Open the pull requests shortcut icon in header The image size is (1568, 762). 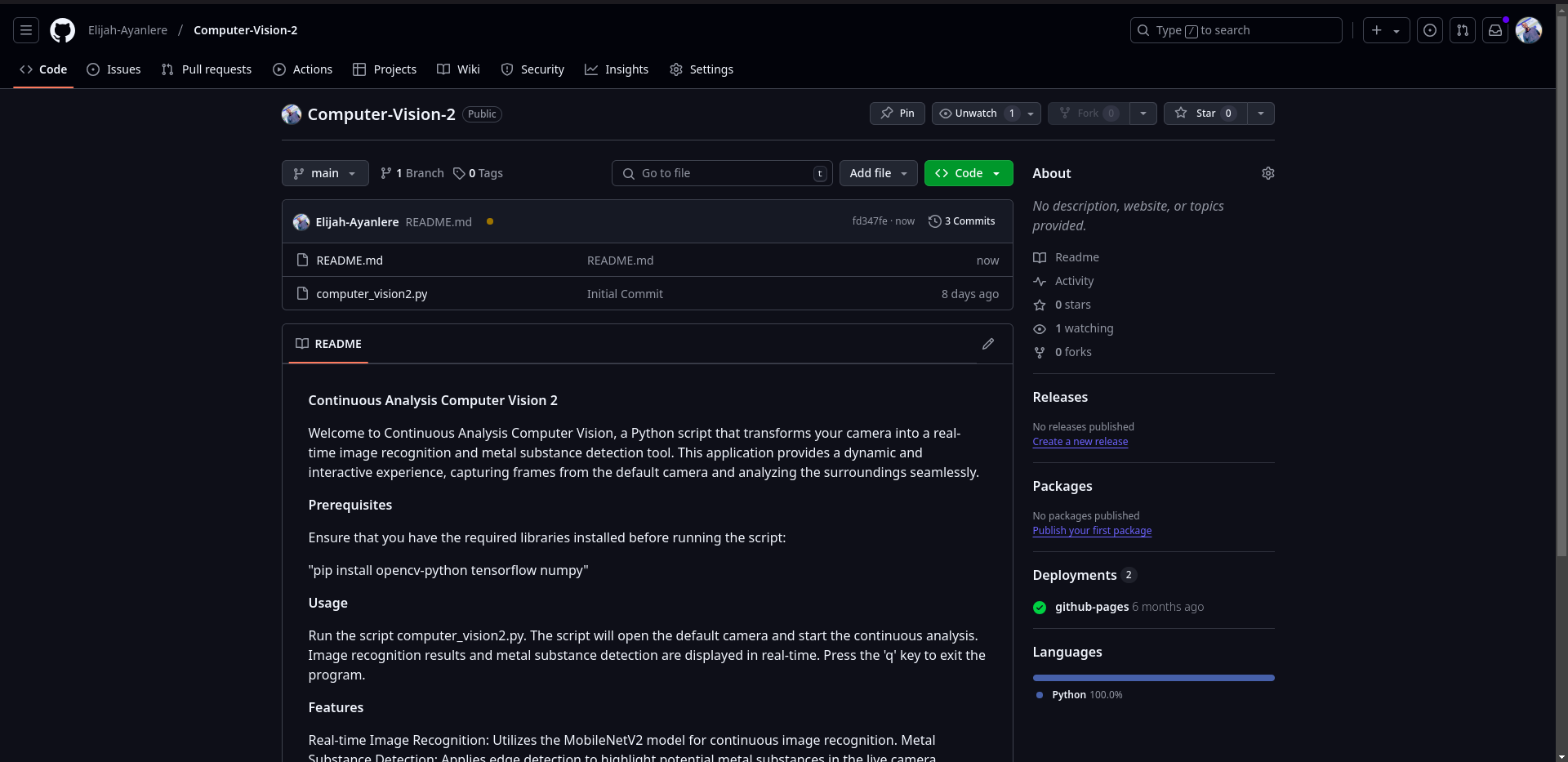point(1463,30)
